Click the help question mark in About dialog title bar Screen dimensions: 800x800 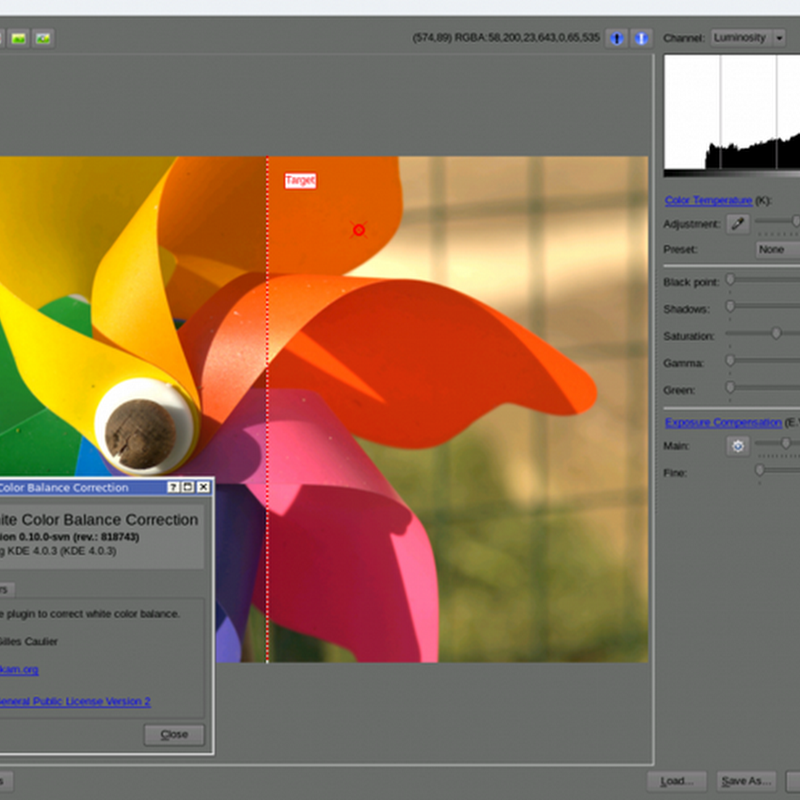[173, 487]
